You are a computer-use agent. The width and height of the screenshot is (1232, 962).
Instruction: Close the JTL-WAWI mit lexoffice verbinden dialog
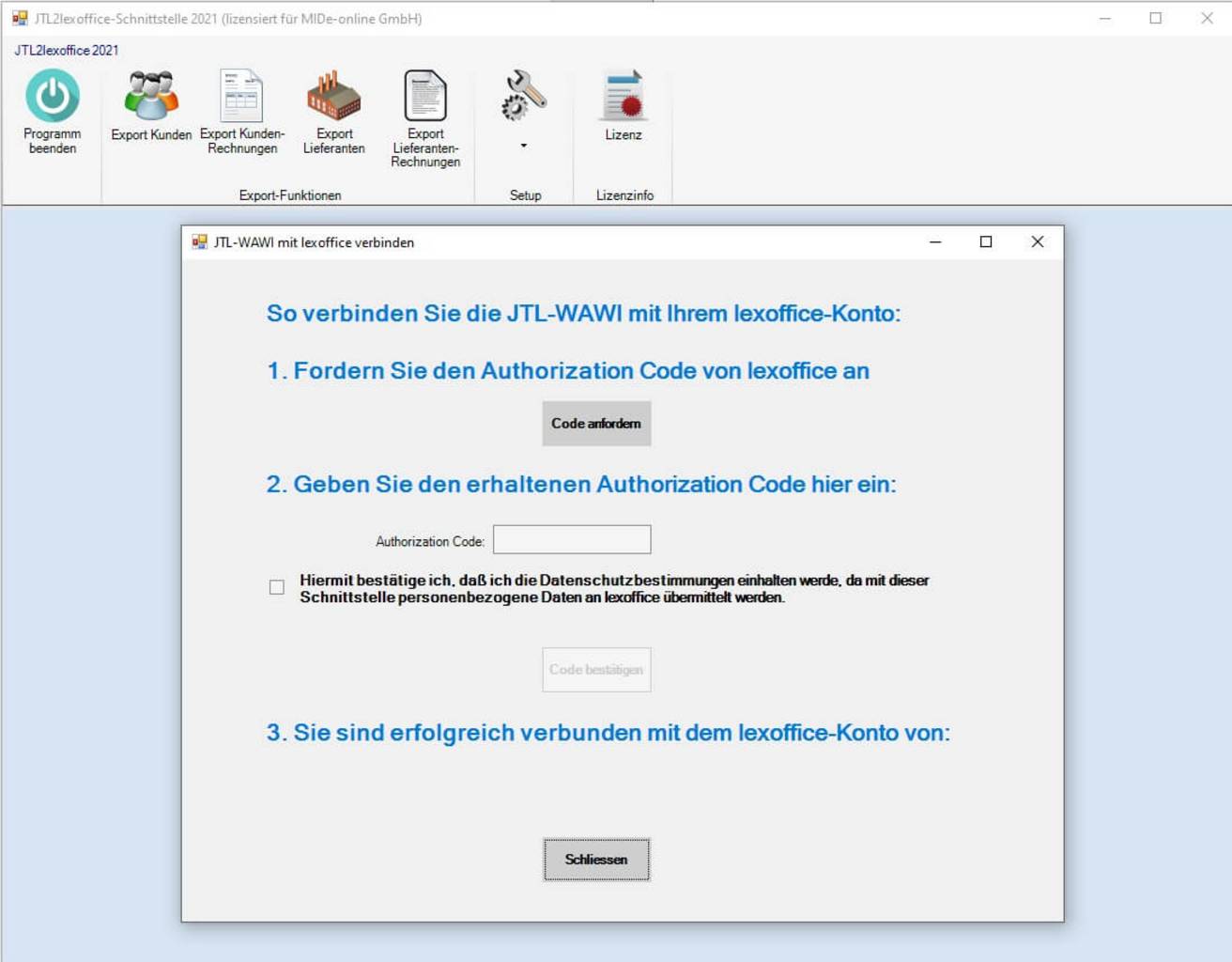[x=1038, y=242]
